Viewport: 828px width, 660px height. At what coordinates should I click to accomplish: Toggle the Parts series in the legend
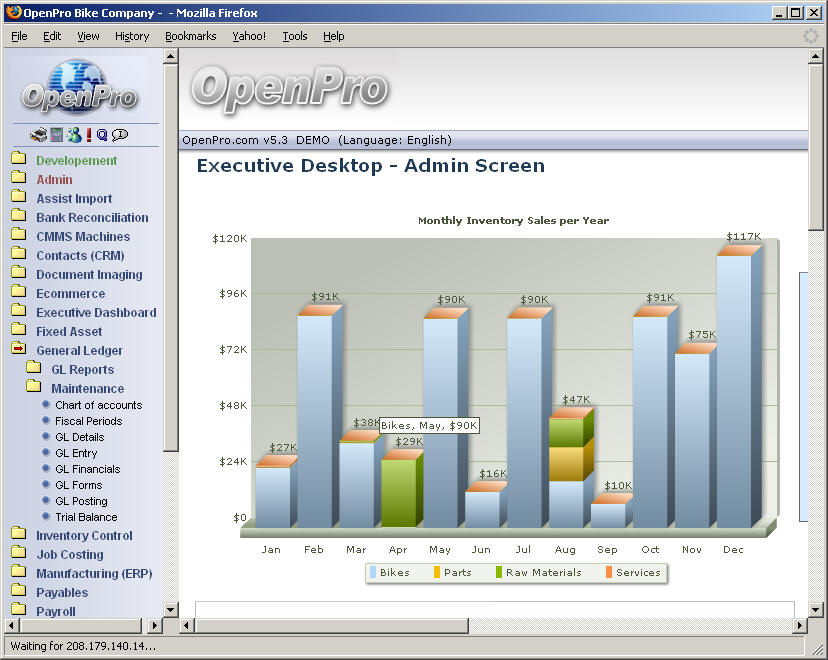[x=452, y=572]
